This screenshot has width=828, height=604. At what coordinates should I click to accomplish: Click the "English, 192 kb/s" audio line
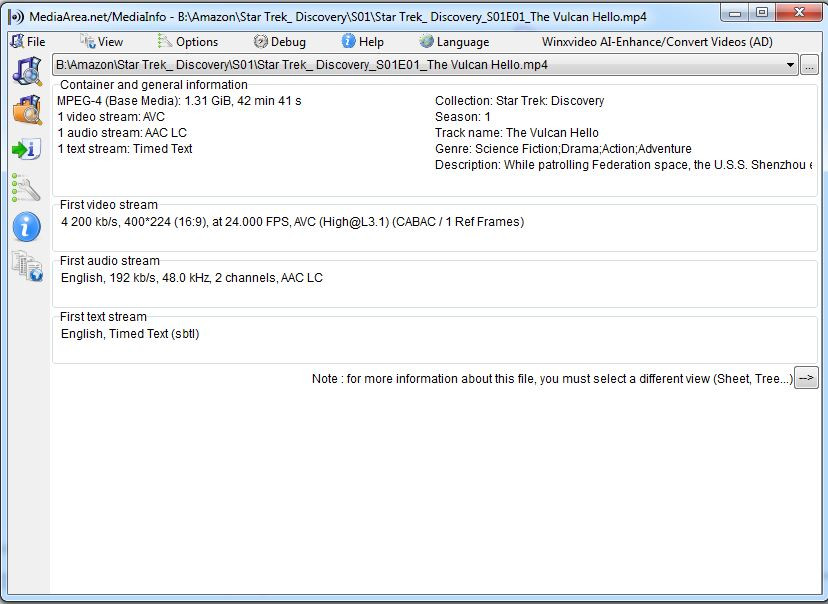click(192, 278)
